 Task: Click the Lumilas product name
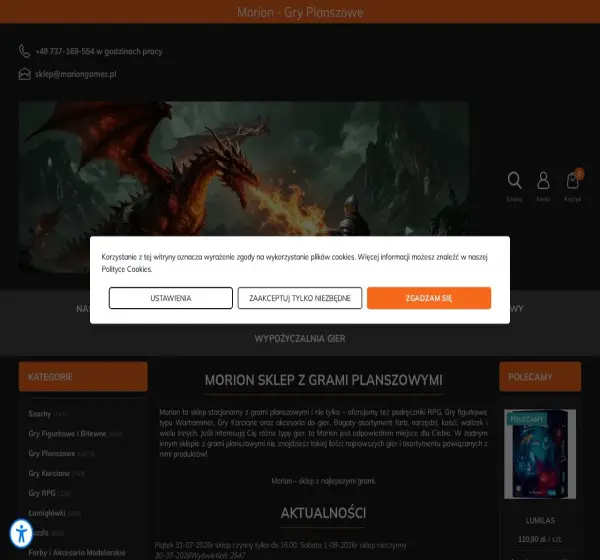pyautogui.click(x=540, y=521)
